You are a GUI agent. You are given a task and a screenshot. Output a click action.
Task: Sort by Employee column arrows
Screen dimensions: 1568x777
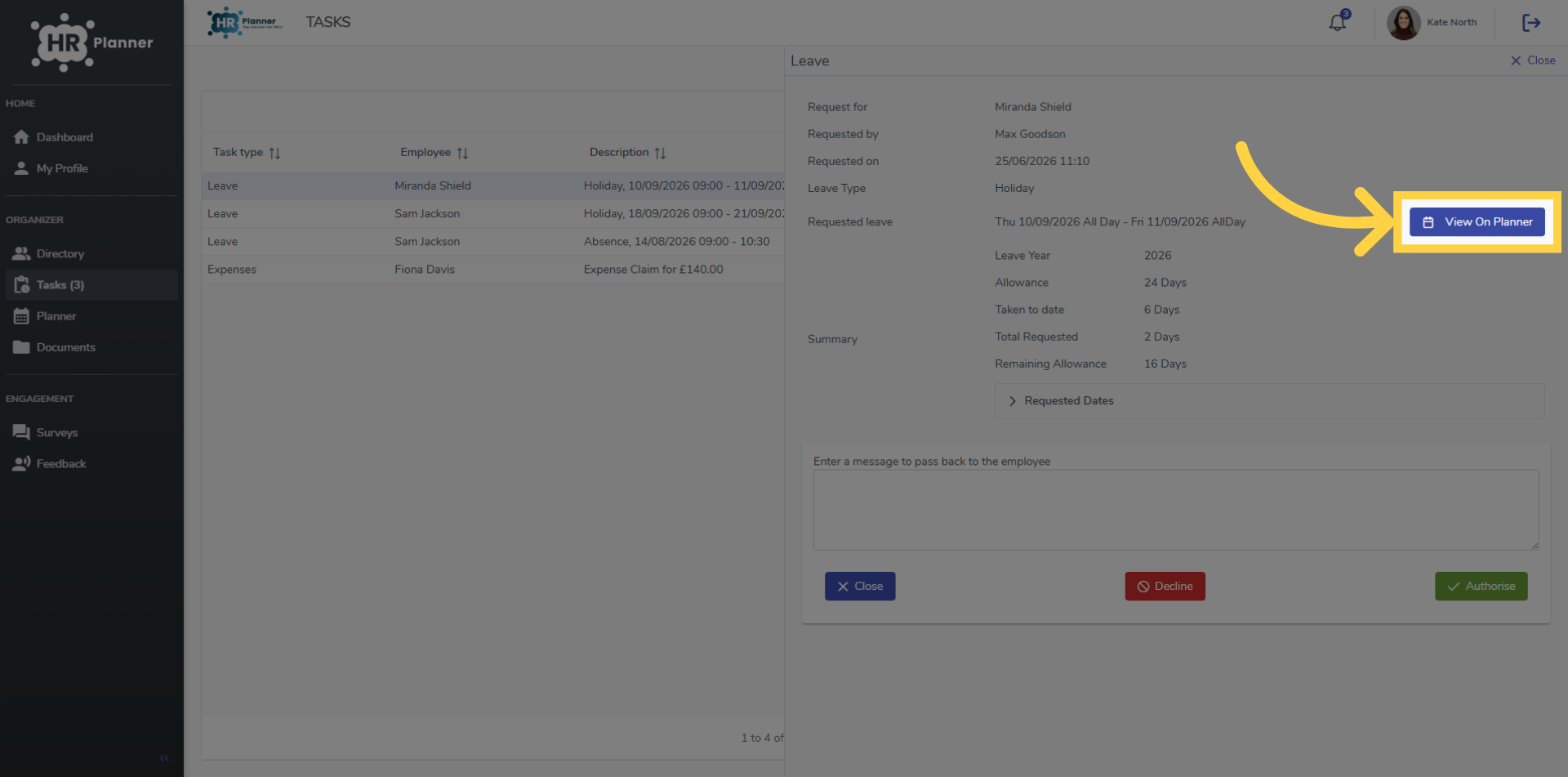462,153
